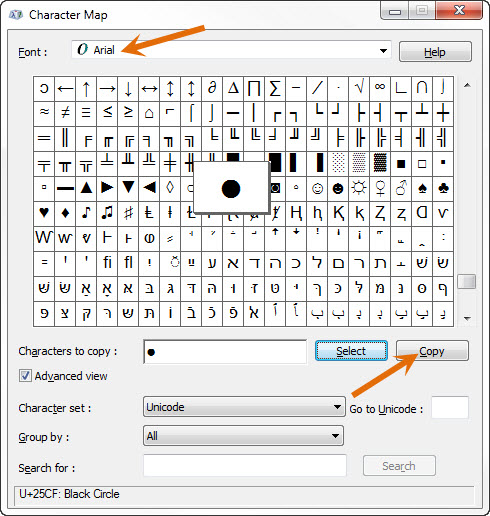Select the identical-to triple bar symbol
The image size is (490, 516).
pos(86,114)
